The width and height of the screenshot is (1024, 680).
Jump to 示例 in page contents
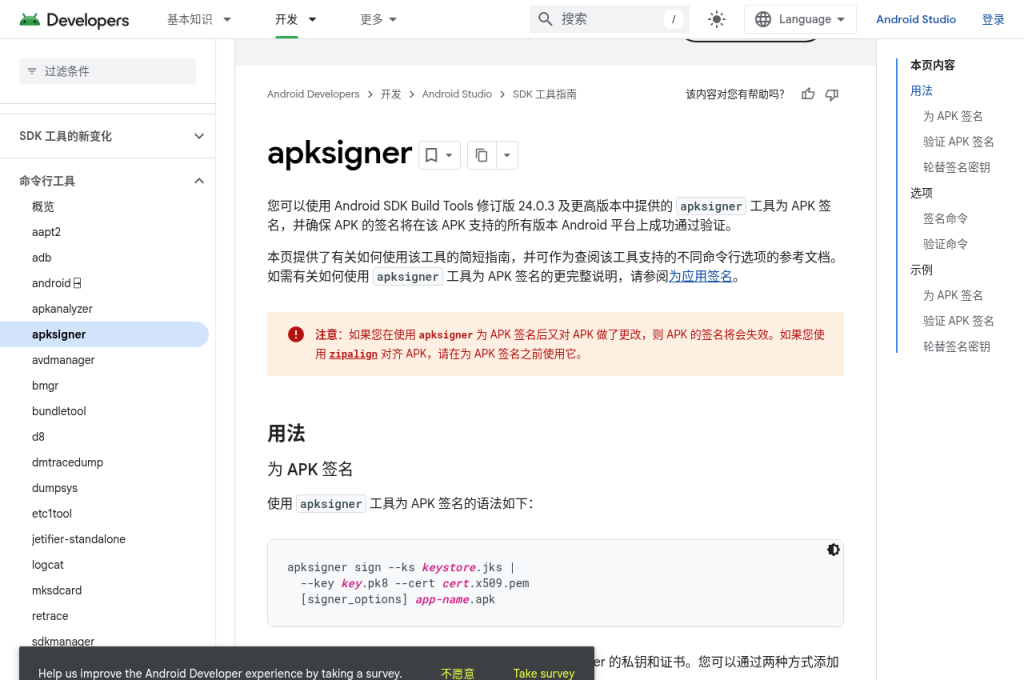[921, 270]
